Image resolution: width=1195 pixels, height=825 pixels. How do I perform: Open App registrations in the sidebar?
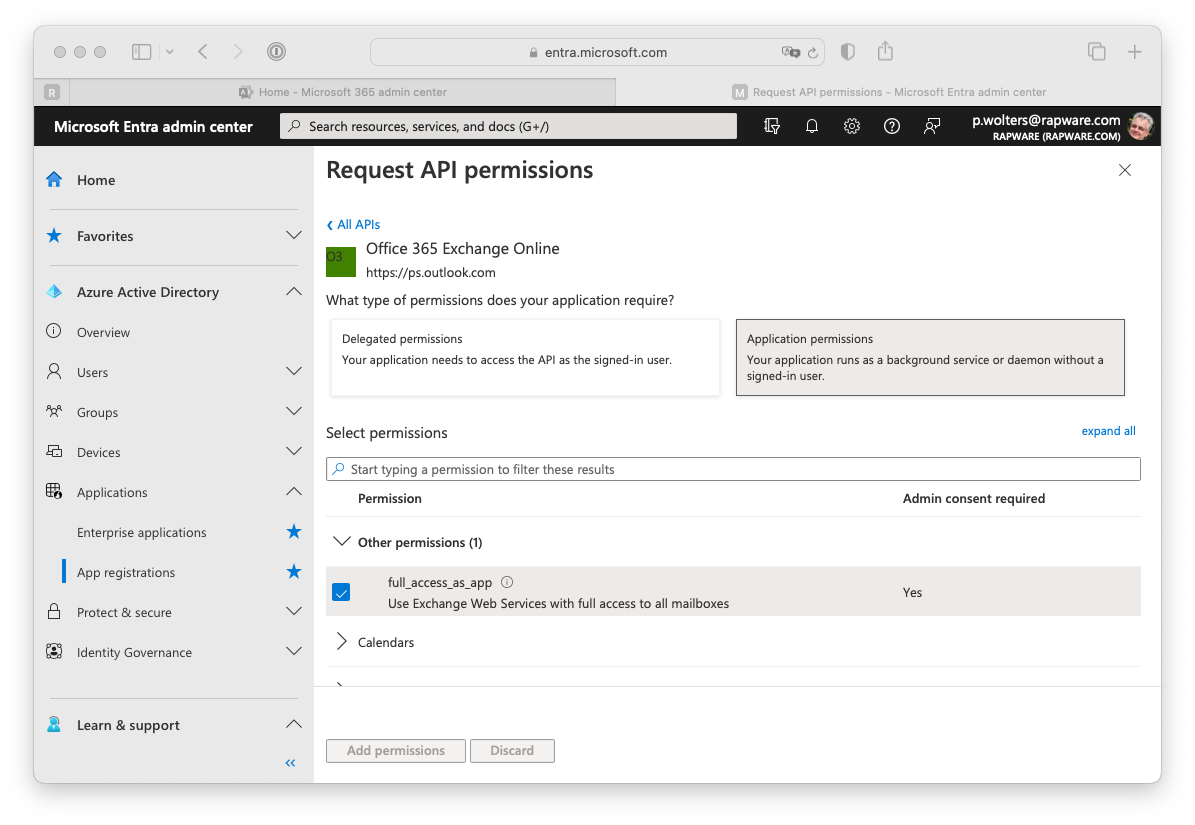pyautogui.click(x=126, y=572)
